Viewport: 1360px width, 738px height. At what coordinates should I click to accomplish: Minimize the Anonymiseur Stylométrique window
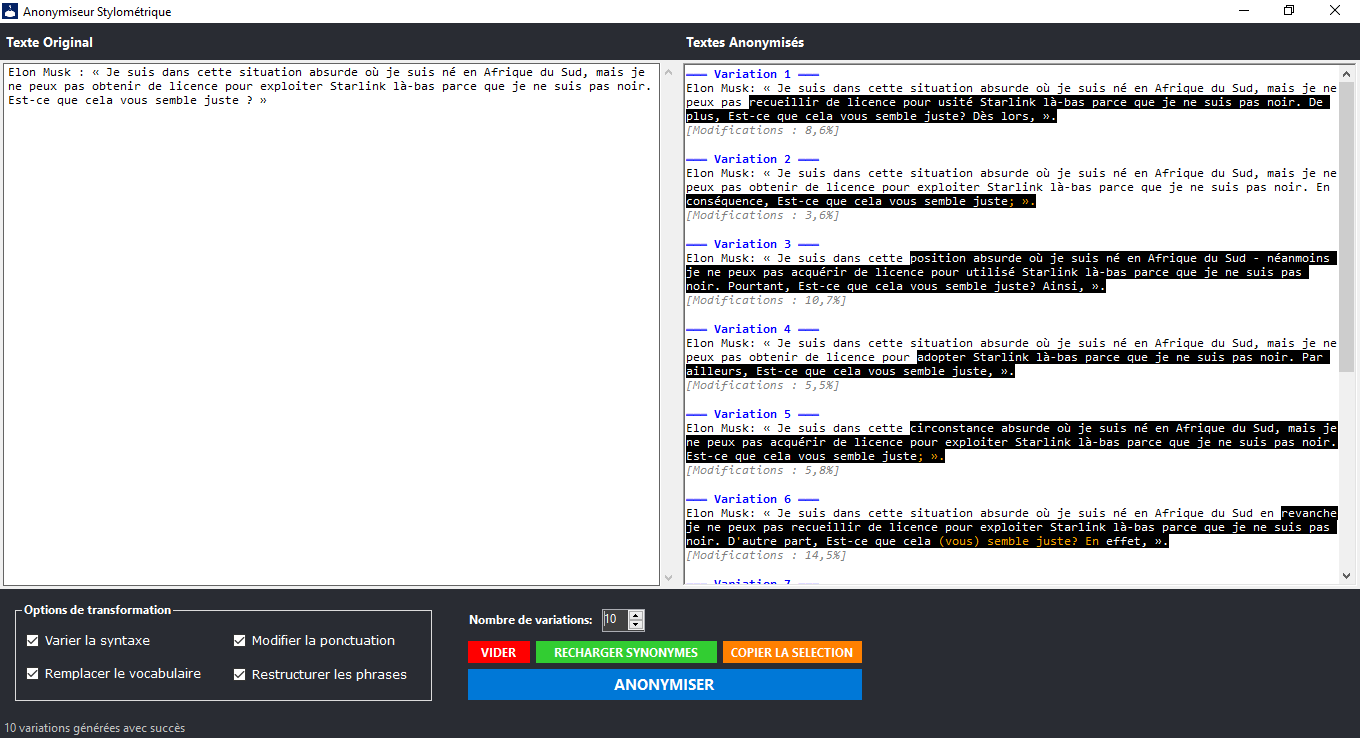click(1243, 11)
